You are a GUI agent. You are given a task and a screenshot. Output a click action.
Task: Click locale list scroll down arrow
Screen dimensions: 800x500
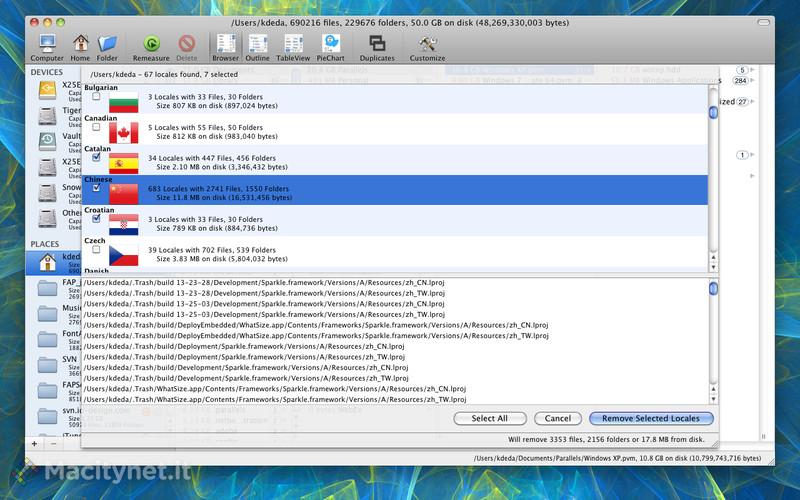click(x=713, y=267)
